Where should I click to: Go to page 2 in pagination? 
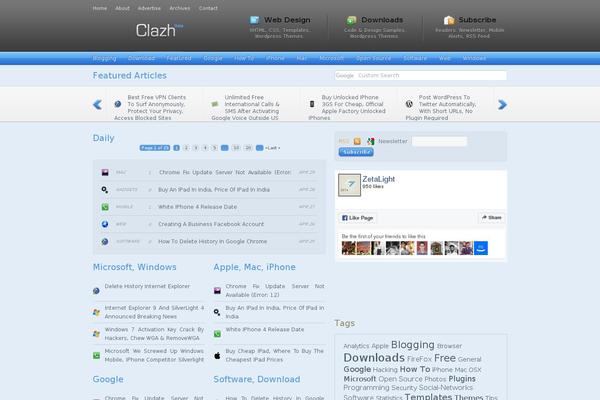(x=186, y=148)
